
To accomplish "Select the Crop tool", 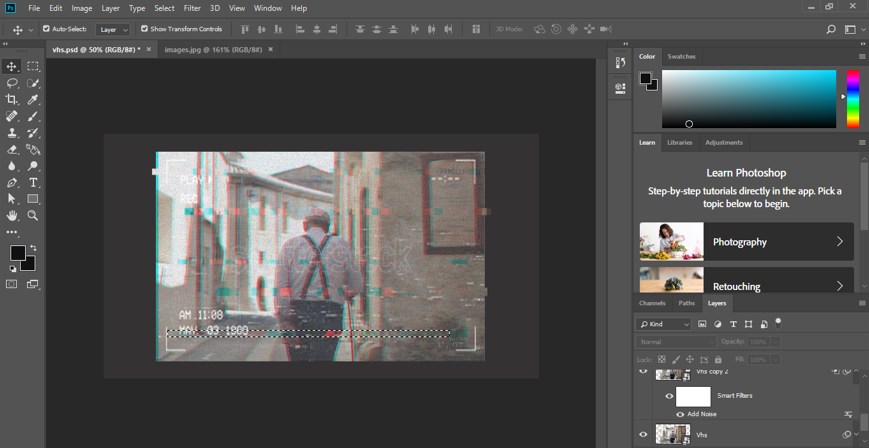I will click(12, 99).
